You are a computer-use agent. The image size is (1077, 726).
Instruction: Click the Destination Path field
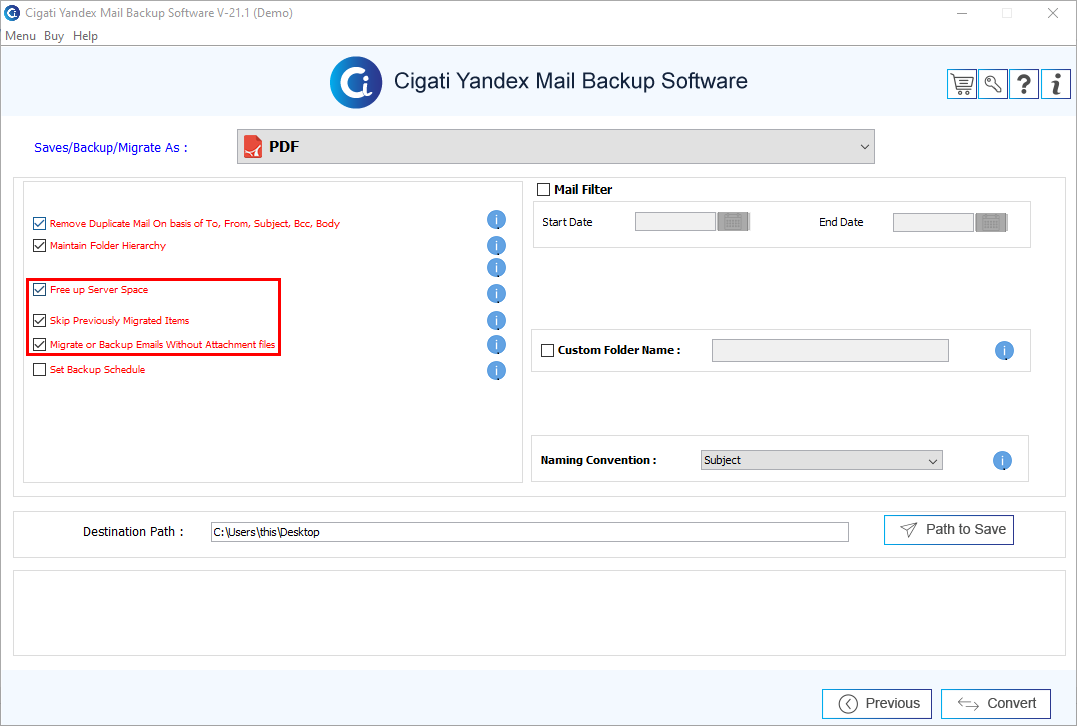coord(530,532)
